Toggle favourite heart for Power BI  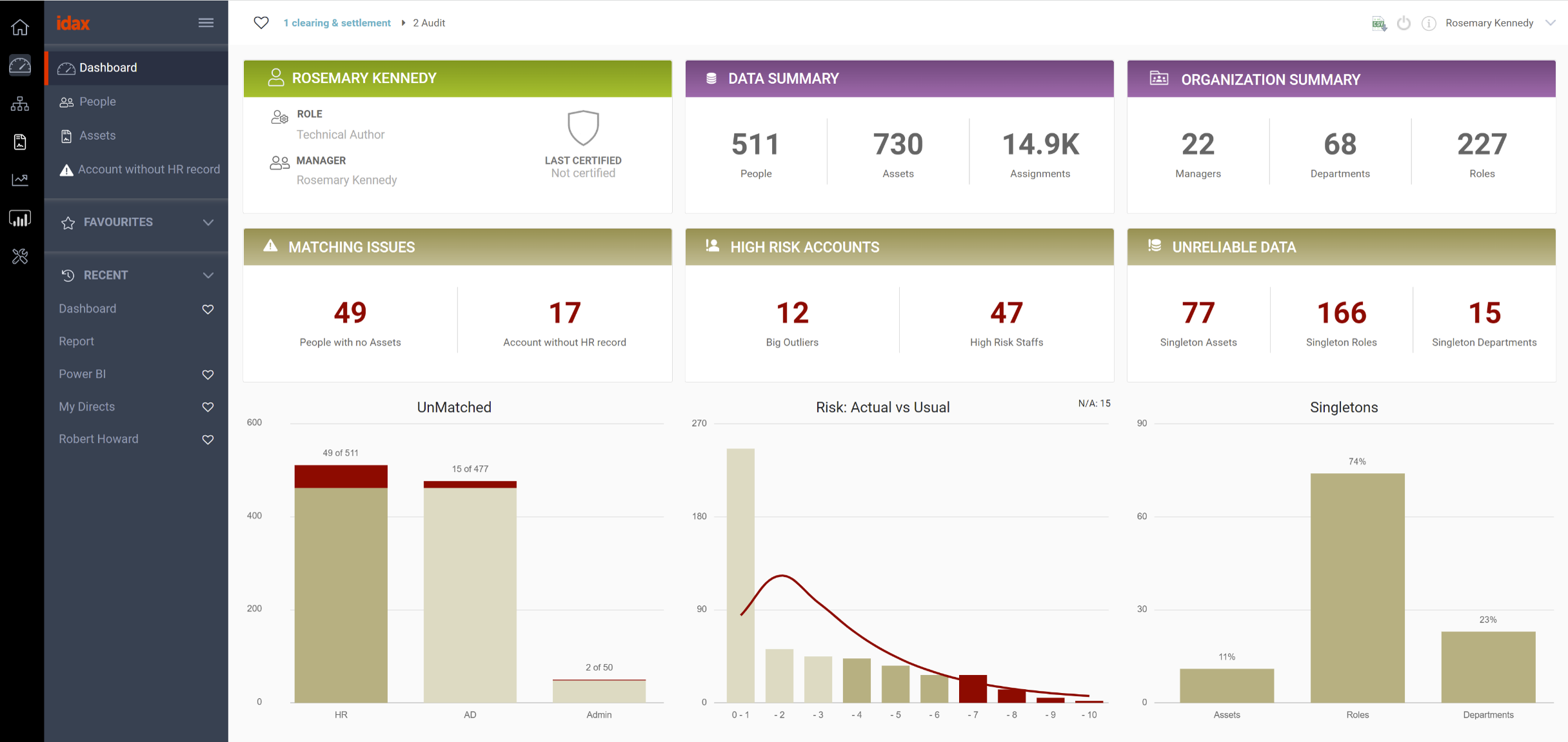[x=208, y=375]
